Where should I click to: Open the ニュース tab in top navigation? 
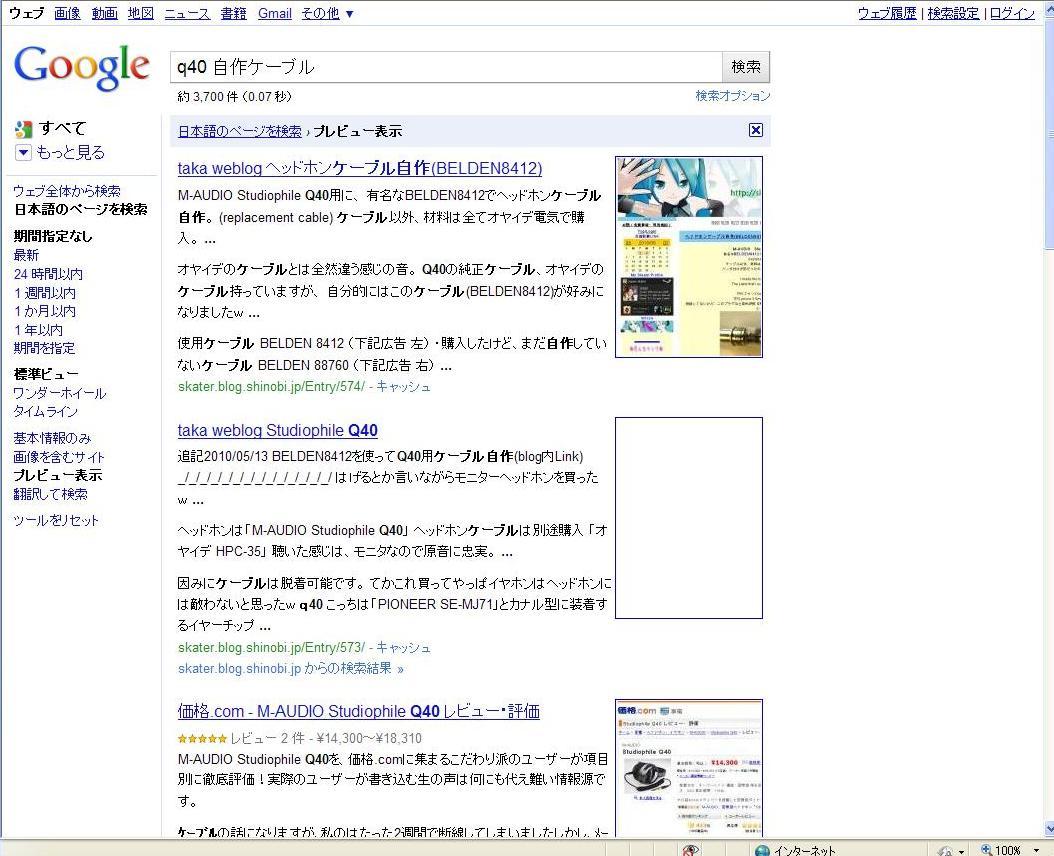pos(188,13)
